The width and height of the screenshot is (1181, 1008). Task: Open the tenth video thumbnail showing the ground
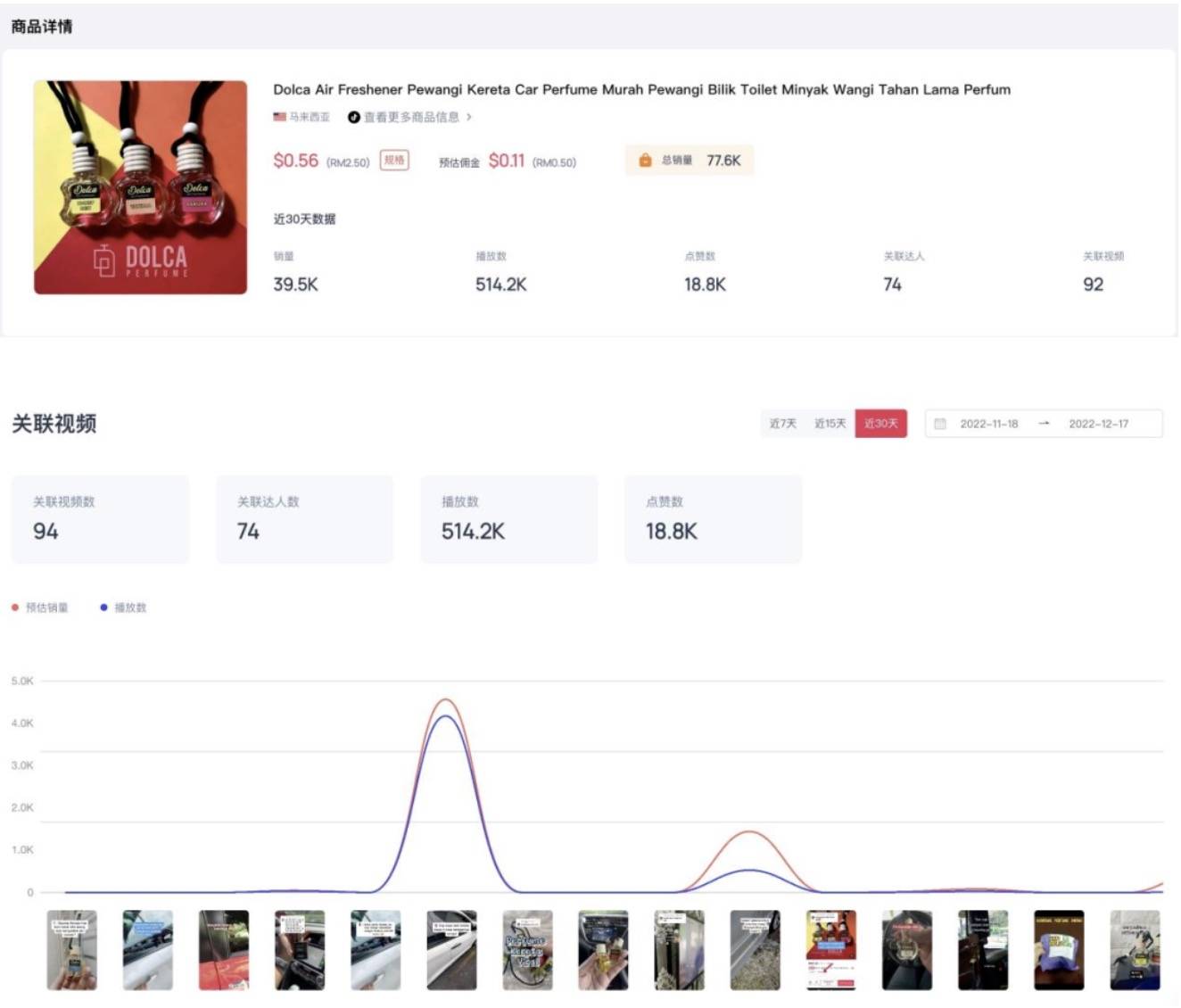coord(755,950)
